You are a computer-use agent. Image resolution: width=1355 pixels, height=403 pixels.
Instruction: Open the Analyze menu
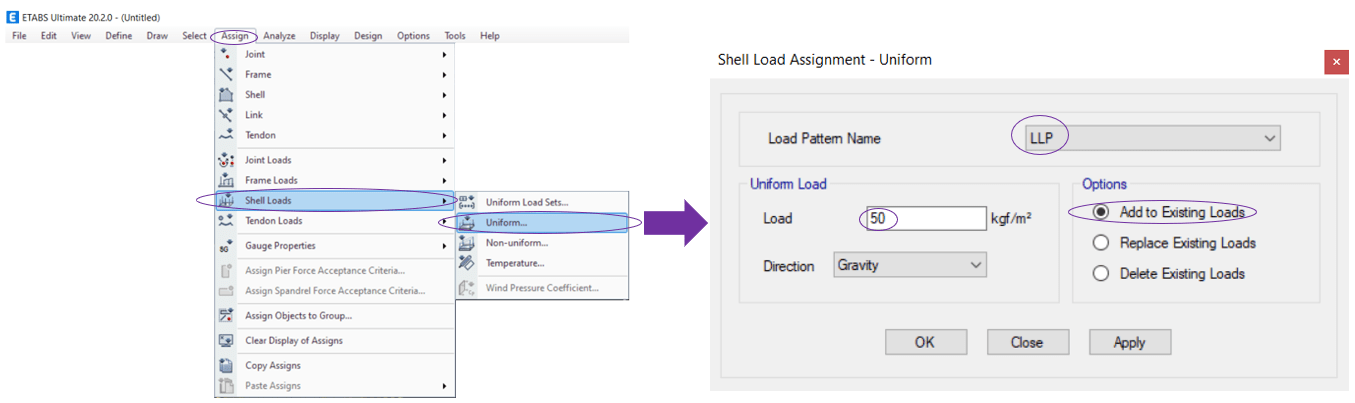pyautogui.click(x=279, y=36)
